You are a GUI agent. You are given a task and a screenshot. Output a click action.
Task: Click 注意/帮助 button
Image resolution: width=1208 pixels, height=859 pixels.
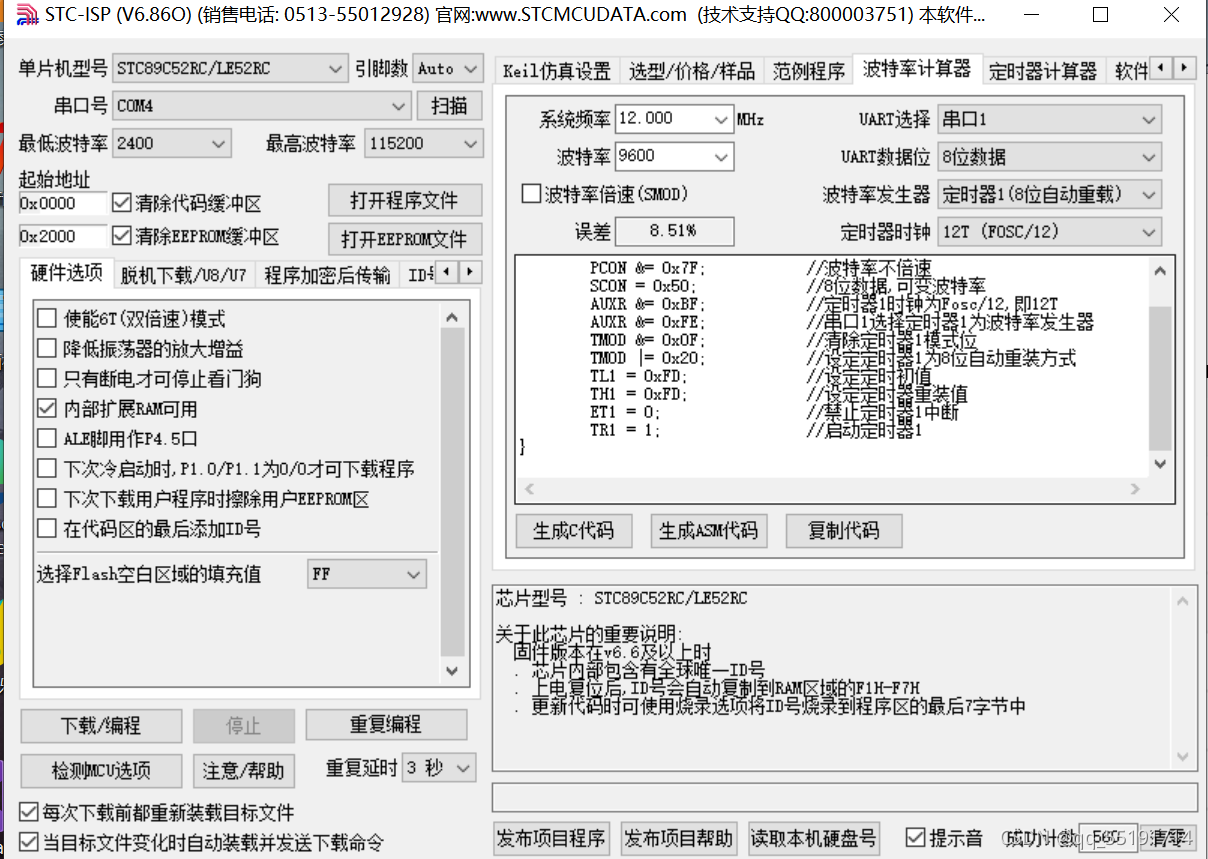click(244, 771)
